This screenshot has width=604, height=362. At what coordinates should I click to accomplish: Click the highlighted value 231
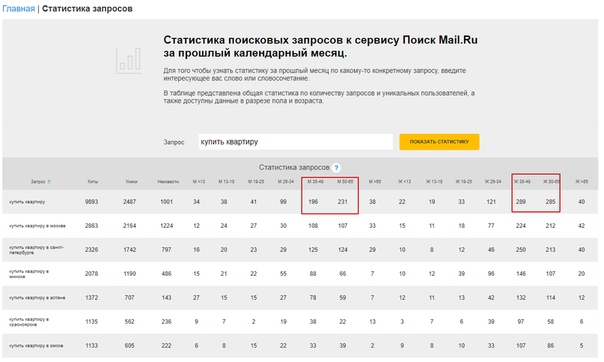tap(342, 202)
